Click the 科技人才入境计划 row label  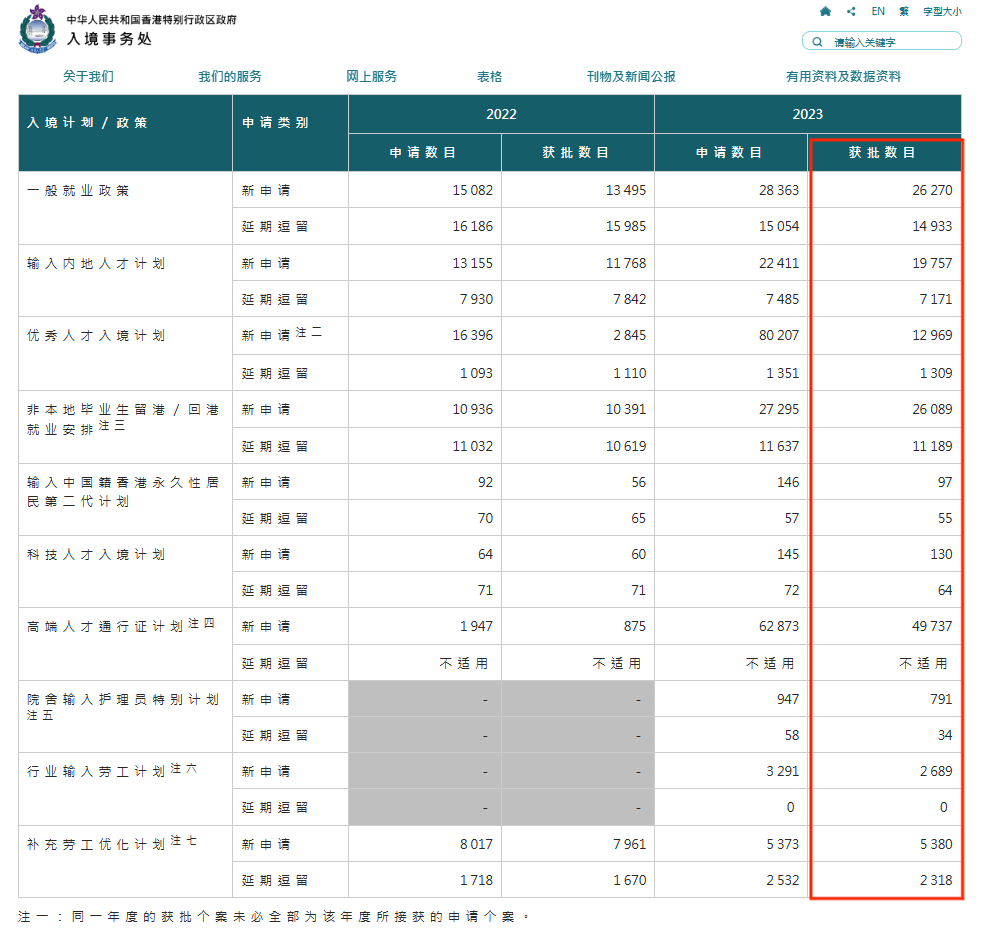[96, 554]
